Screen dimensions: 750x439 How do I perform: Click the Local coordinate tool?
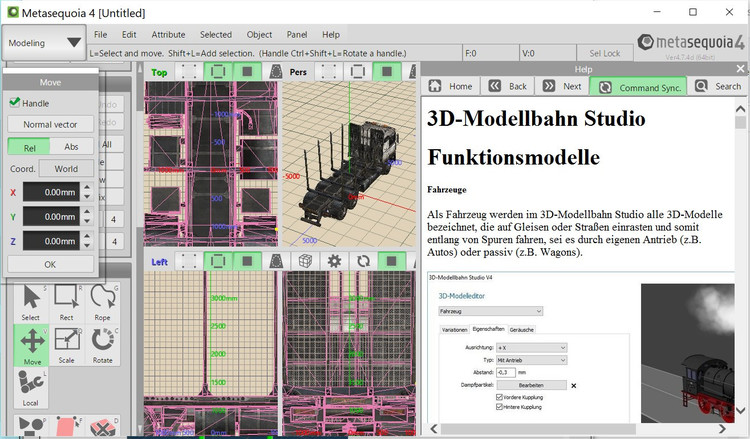[30, 388]
